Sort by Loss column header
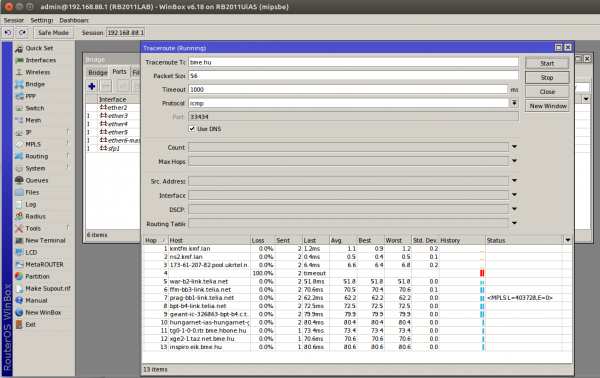Viewport: 600px width, 378px height. [262, 240]
